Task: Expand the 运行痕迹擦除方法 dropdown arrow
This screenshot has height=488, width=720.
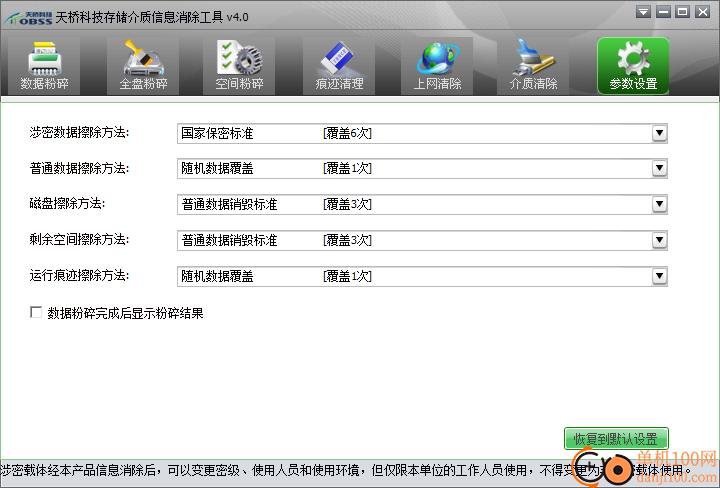Action: 659,276
